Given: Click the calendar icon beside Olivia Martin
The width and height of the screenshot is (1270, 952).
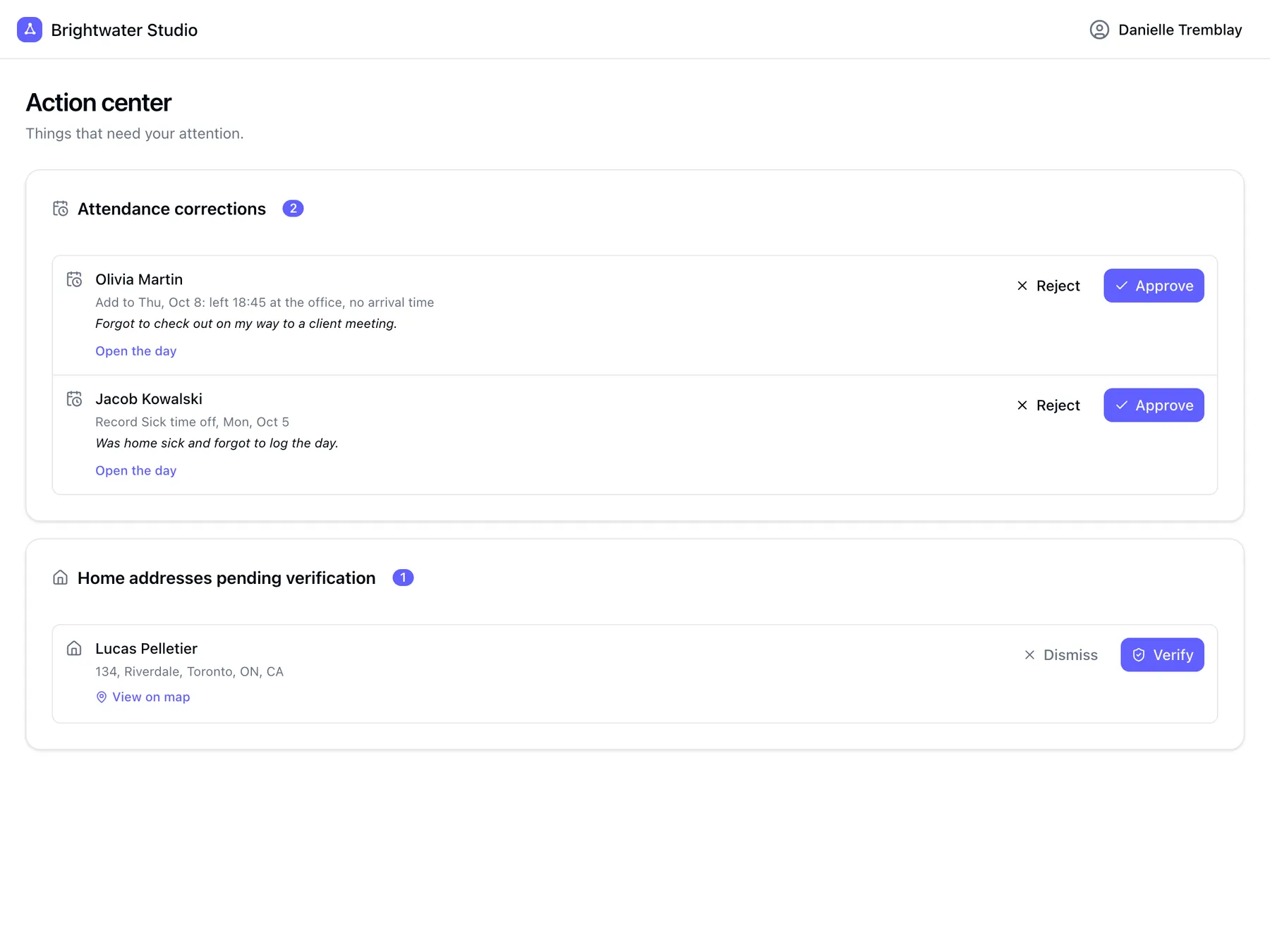Looking at the screenshot, I should click(74, 279).
